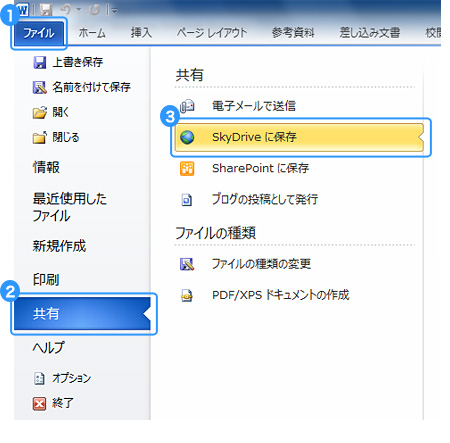Screen dimensions: 450x443
Task: Click the SkyDrive に保存 button
Action: pos(299,137)
